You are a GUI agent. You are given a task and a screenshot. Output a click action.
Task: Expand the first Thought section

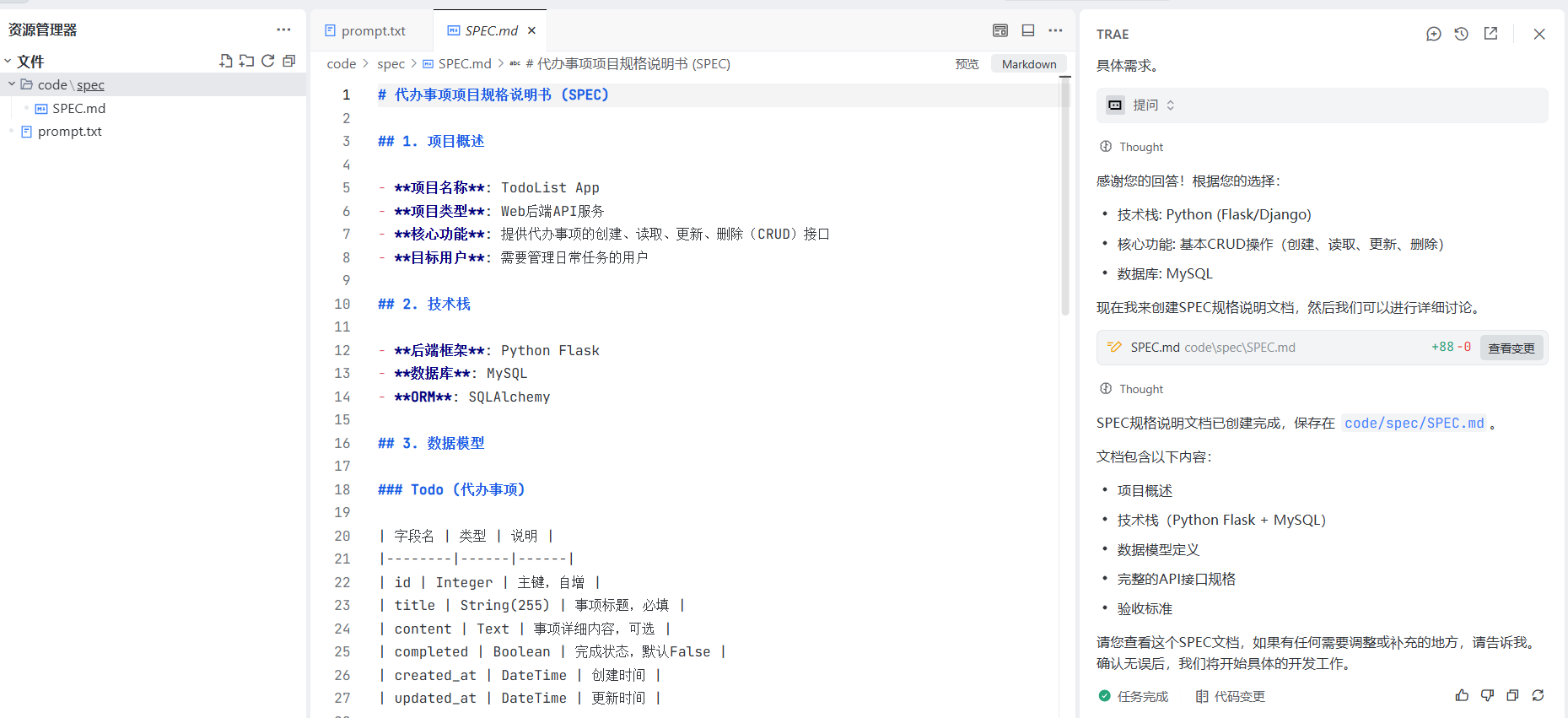[x=1132, y=147]
